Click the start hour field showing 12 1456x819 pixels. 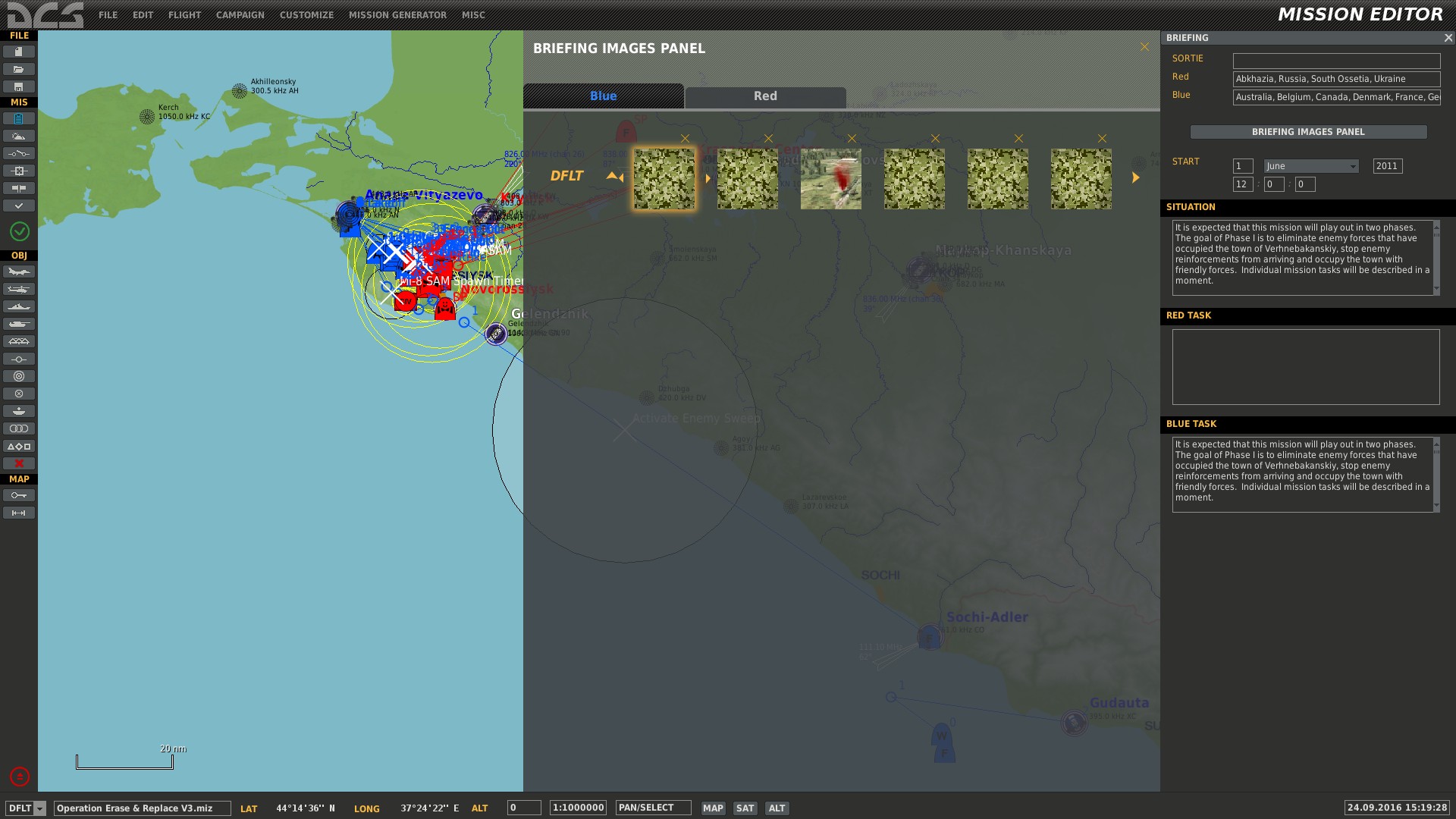(1243, 184)
